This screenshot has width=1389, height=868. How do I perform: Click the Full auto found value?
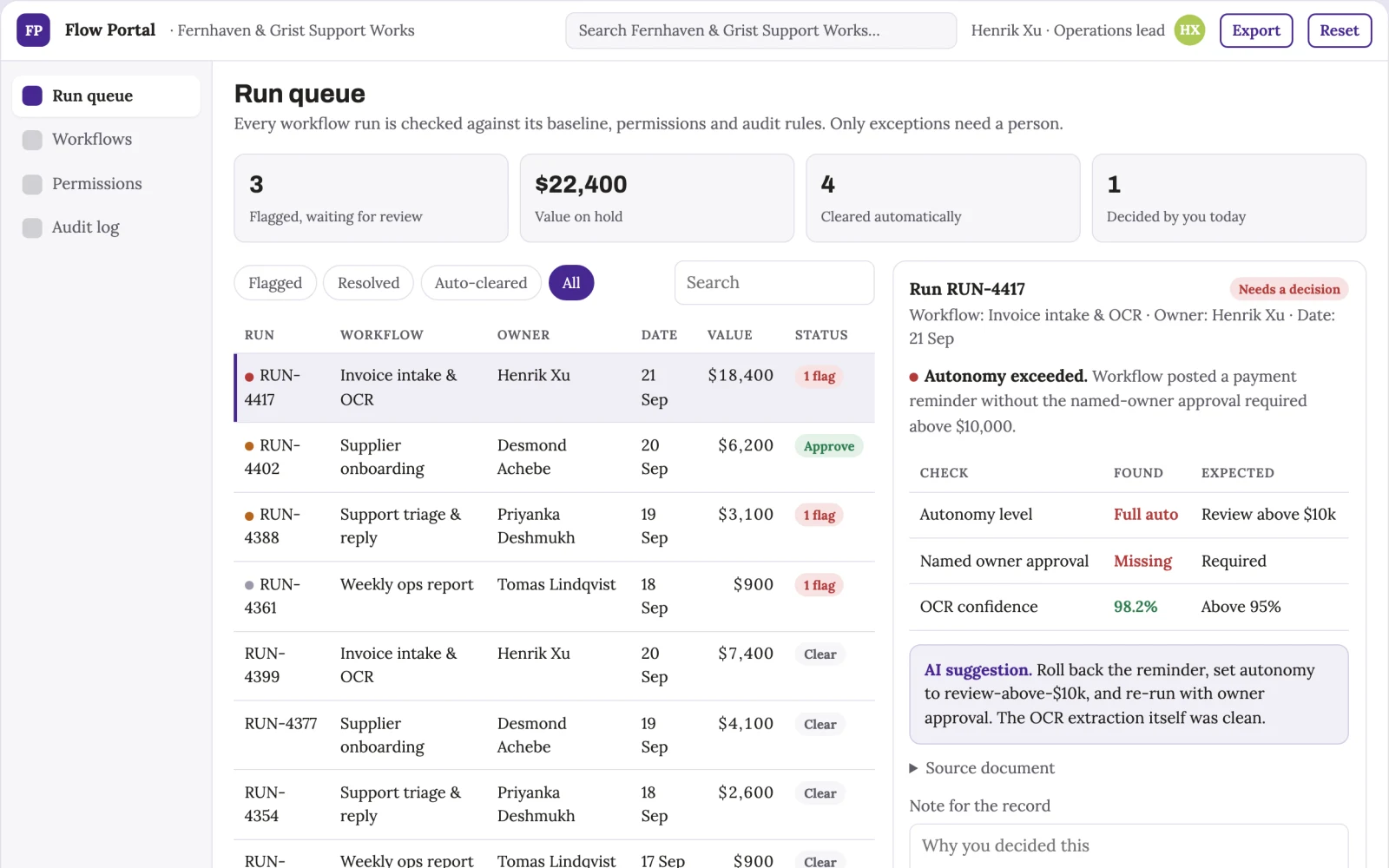tap(1146, 515)
